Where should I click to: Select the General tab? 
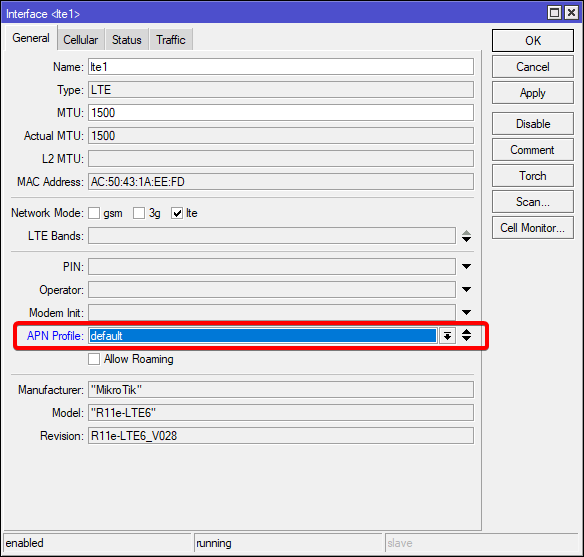tap(31, 38)
